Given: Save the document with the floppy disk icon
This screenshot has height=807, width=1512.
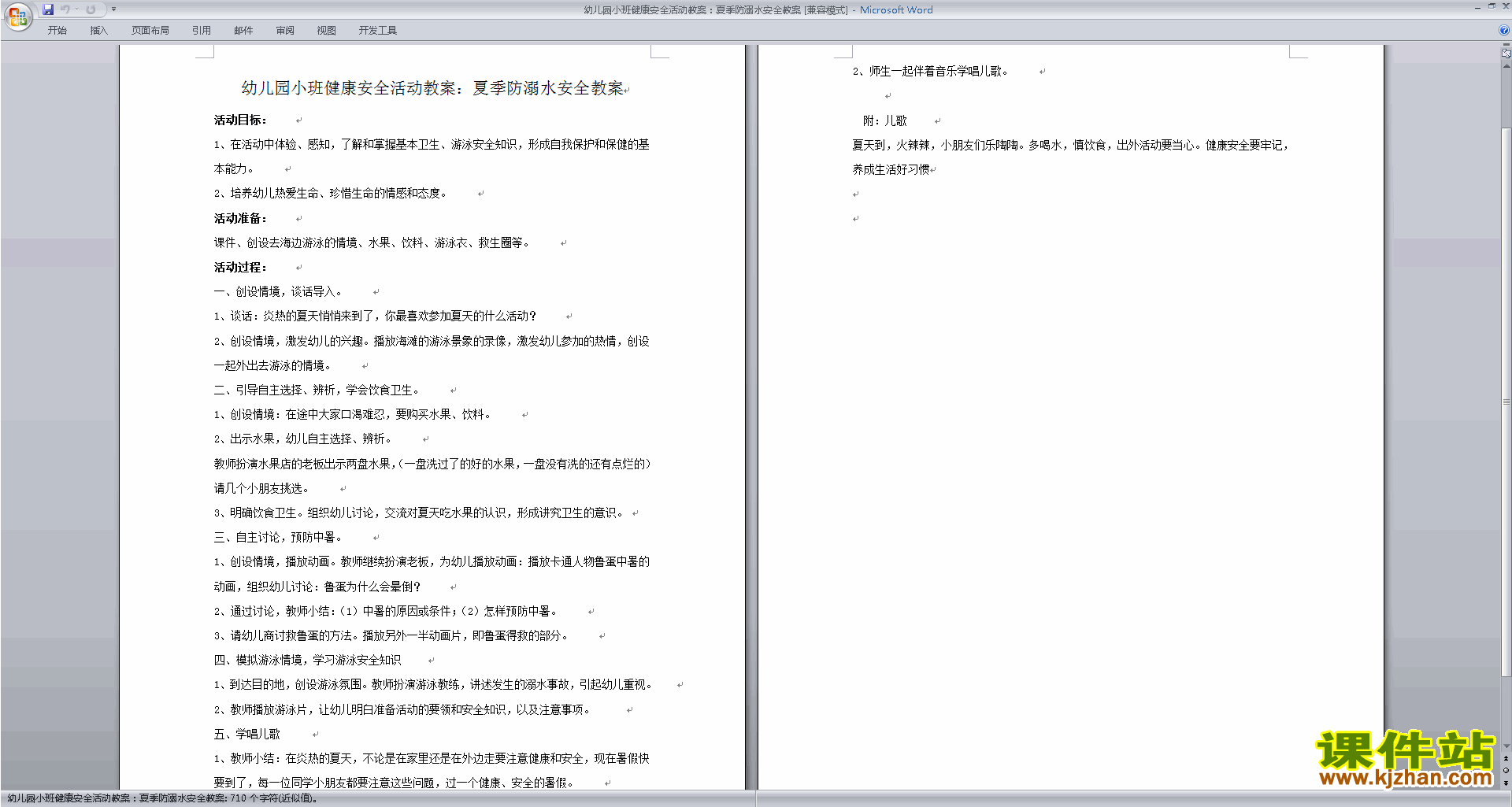Looking at the screenshot, I should click(x=48, y=9).
